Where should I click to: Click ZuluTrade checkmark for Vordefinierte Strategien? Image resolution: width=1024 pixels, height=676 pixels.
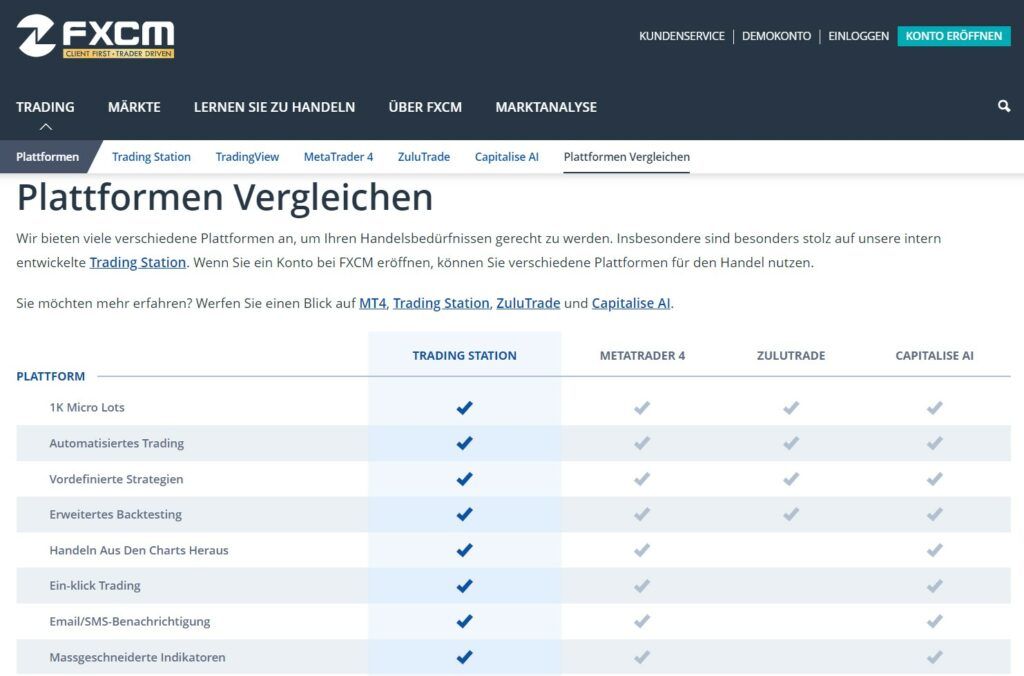791,479
